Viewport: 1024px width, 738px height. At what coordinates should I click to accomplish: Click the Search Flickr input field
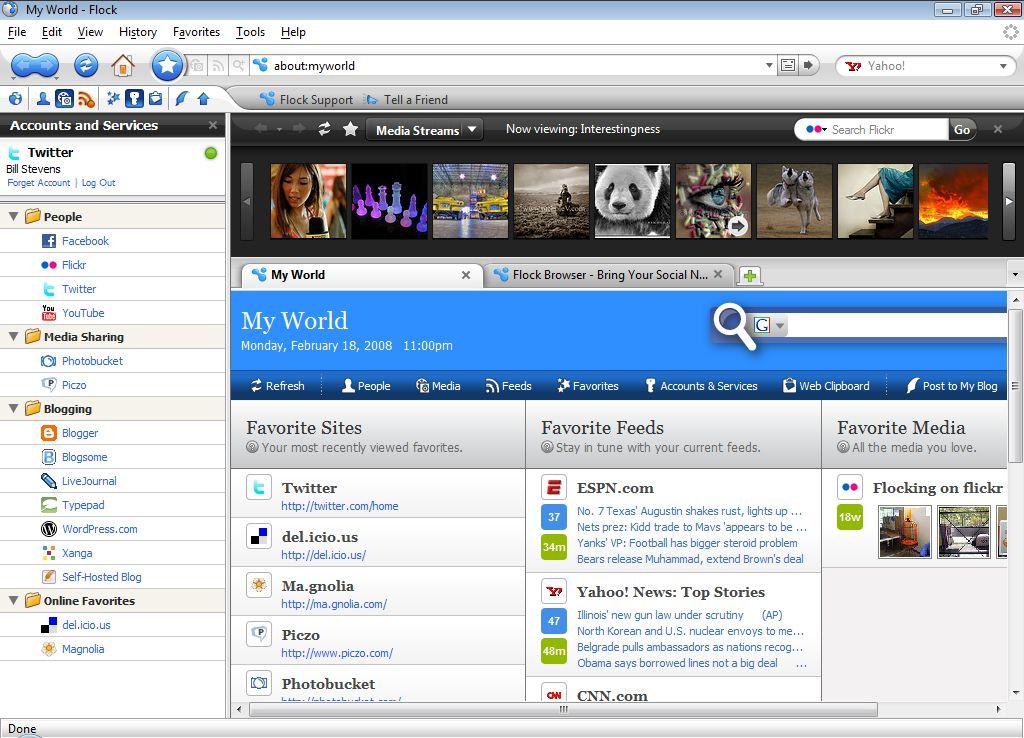point(887,129)
